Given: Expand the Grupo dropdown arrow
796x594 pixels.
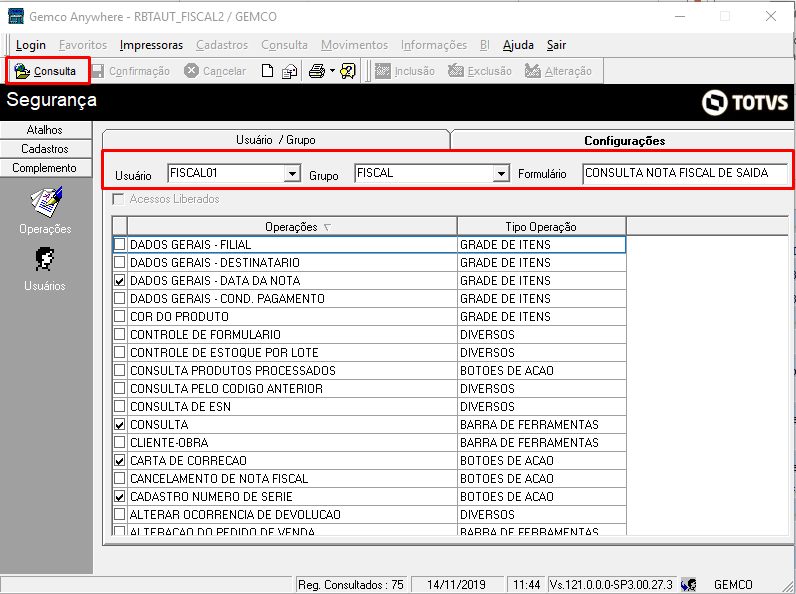Looking at the screenshot, I should (501, 174).
